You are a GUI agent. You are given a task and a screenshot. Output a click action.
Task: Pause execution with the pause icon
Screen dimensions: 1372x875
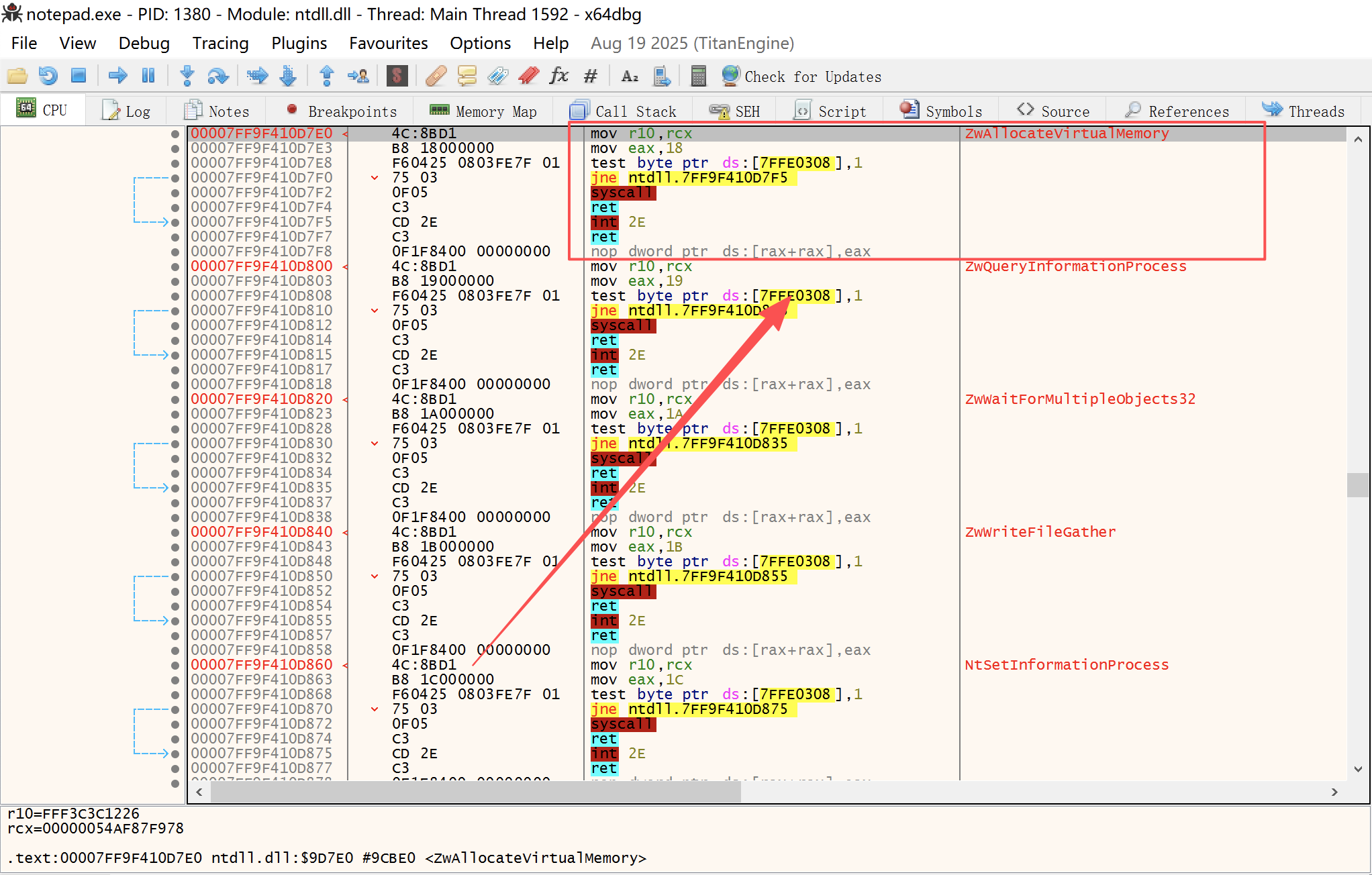click(x=148, y=76)
